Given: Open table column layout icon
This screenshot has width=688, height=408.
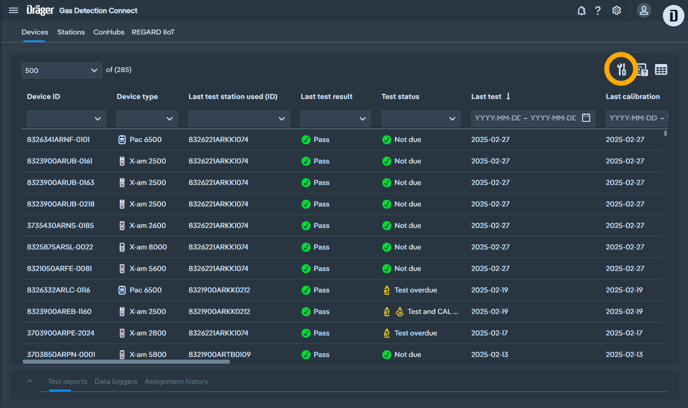Looking at the screenshot, I should 661,70.
